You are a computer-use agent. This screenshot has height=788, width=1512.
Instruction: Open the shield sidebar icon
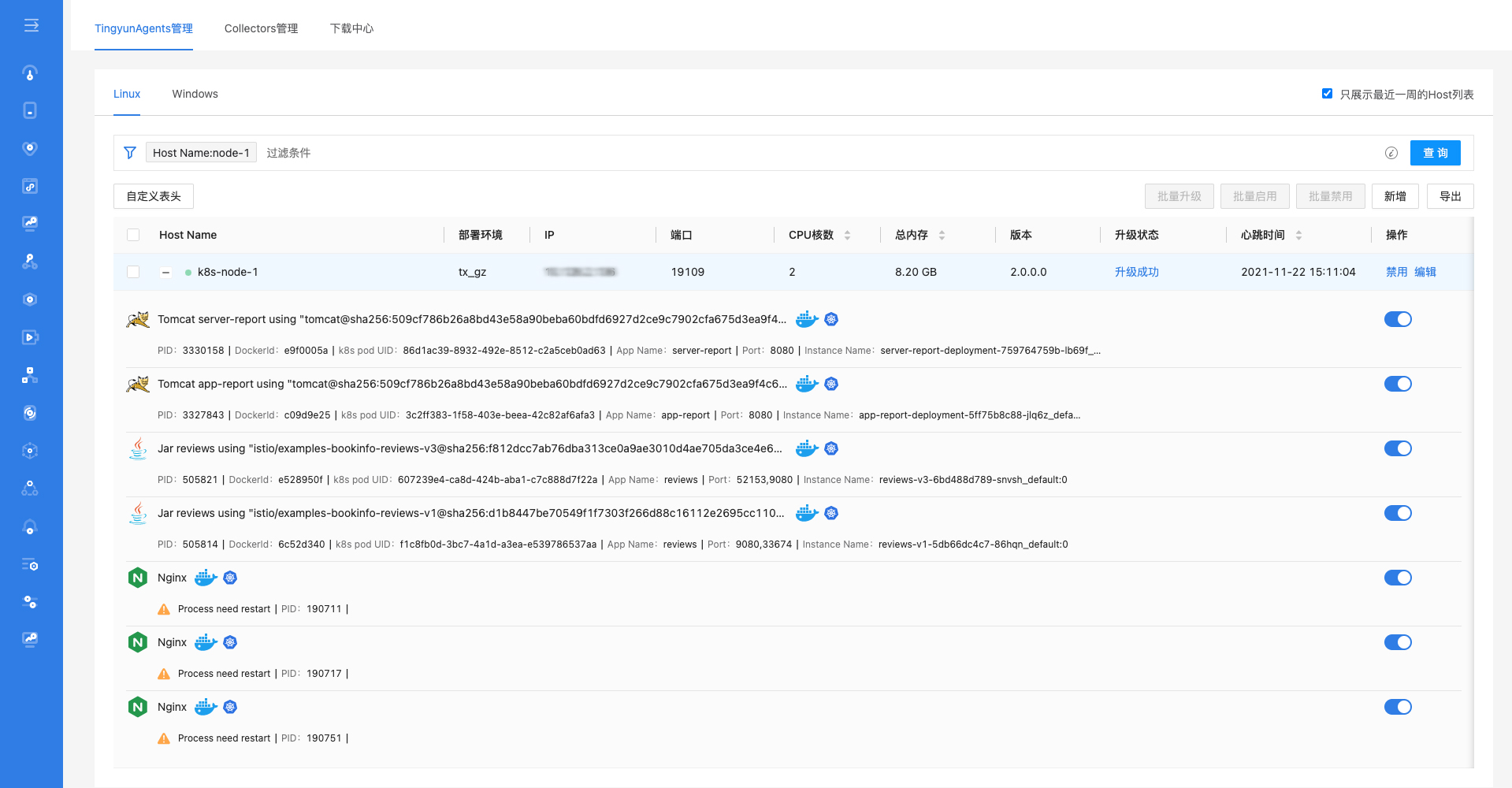click(30, 148)
